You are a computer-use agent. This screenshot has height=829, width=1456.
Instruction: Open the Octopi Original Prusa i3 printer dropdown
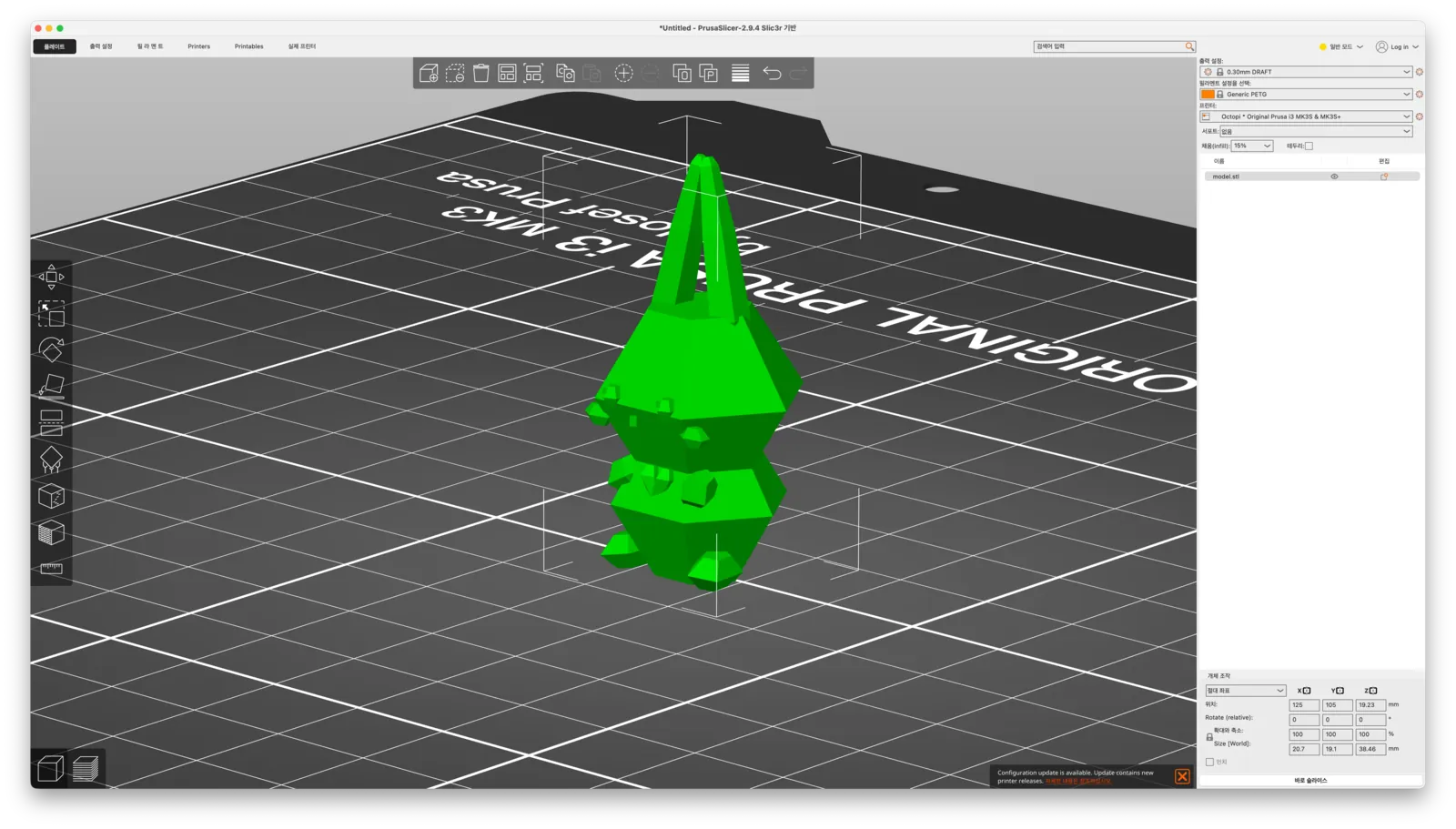[x=1307, y=116]
